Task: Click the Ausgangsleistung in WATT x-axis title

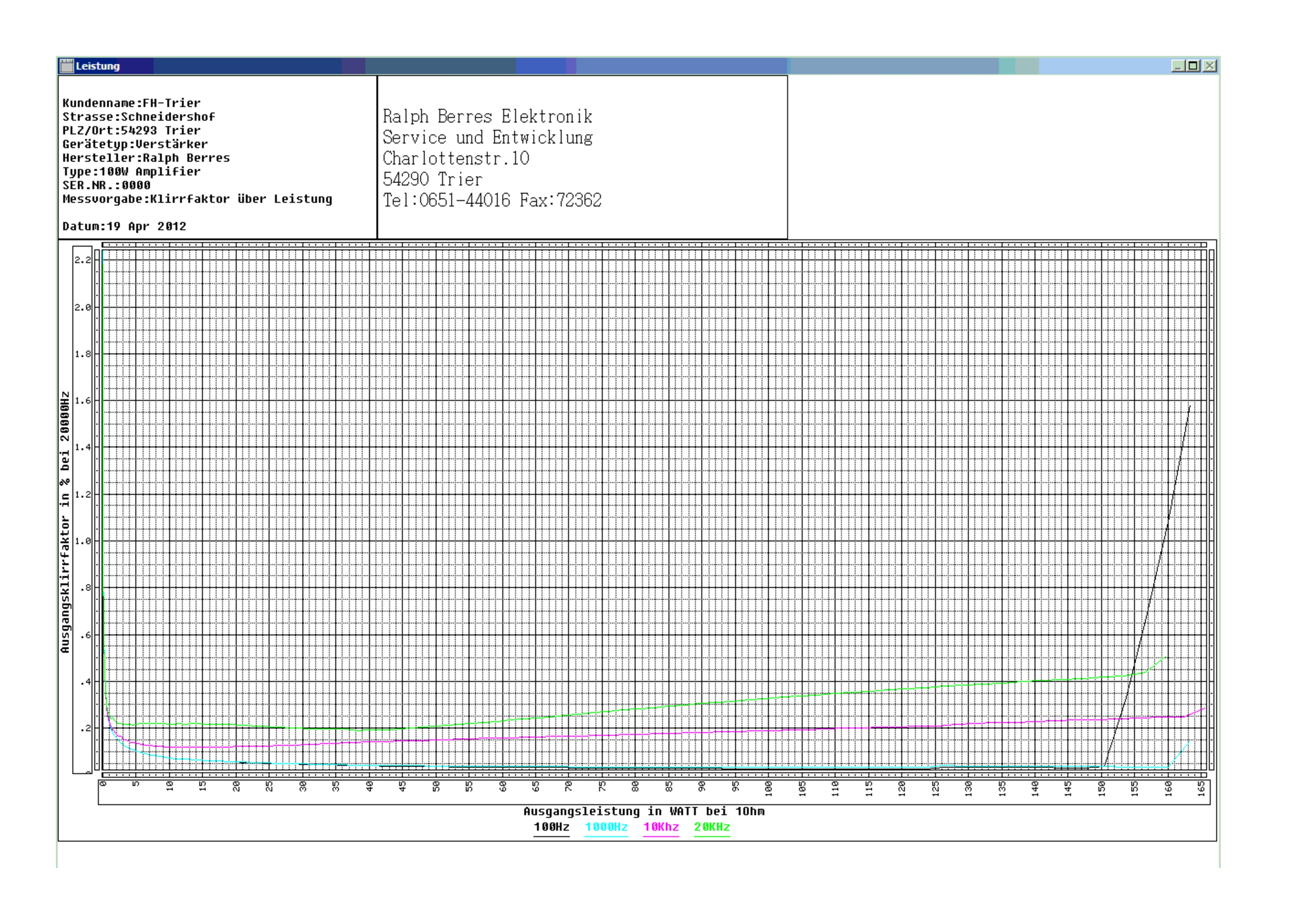Action: [644, 811]
